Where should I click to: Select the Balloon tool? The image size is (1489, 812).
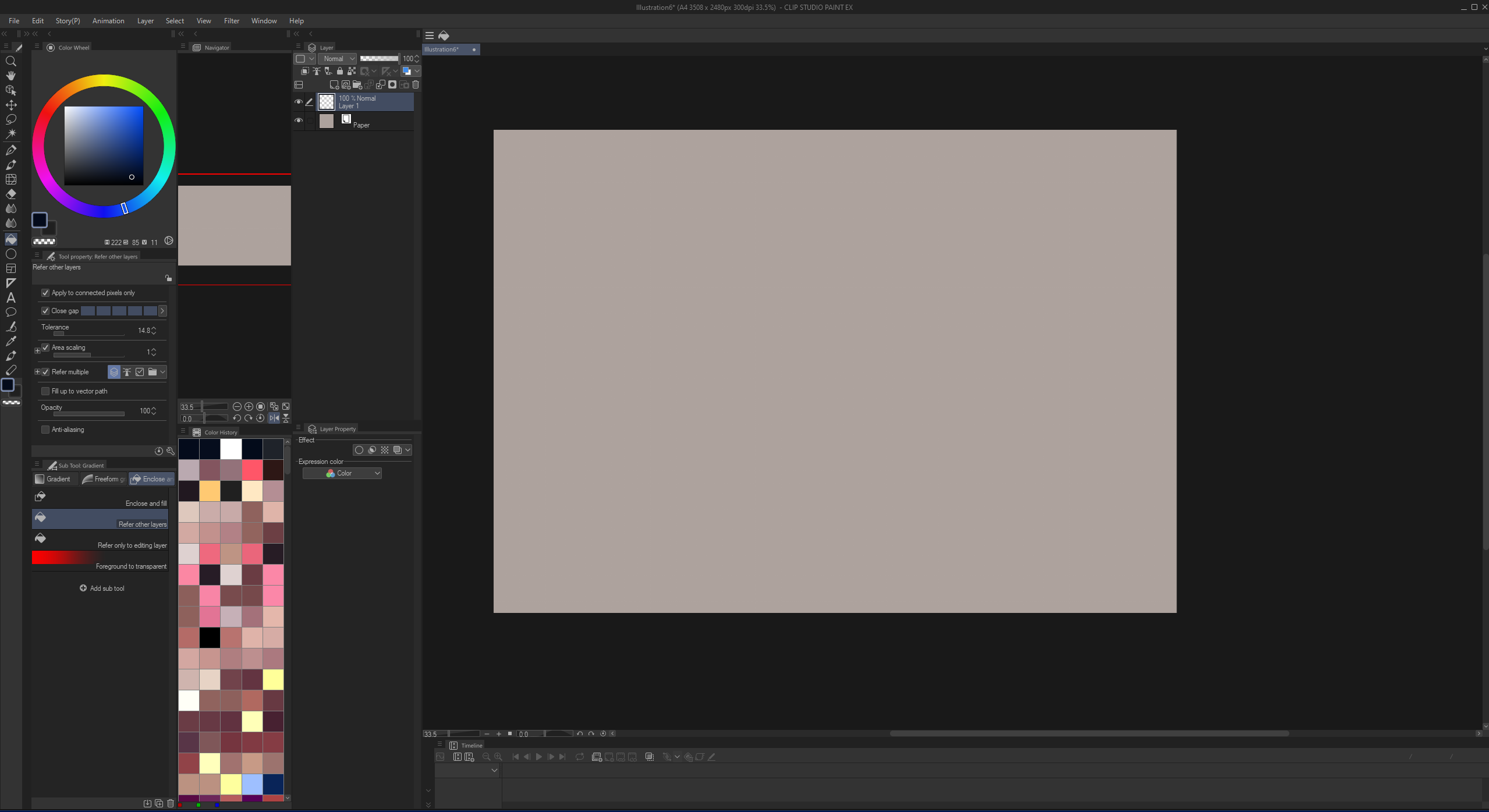click(x=10, y=312)
